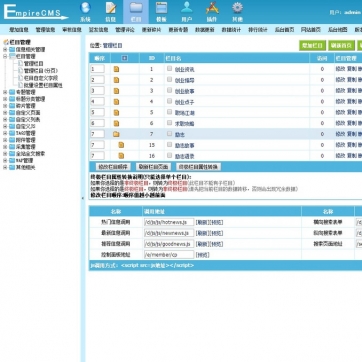Select 栏目自定义字段 in the tree

pos(41,78)
